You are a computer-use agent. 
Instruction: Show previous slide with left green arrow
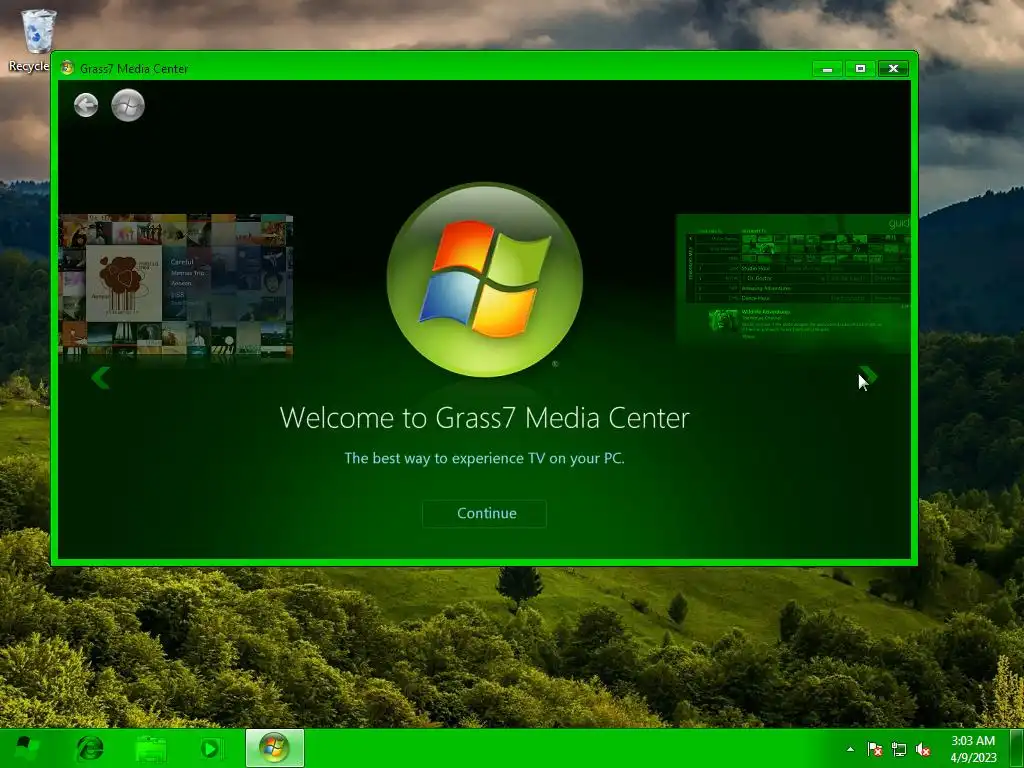click(x=100, y=377)
